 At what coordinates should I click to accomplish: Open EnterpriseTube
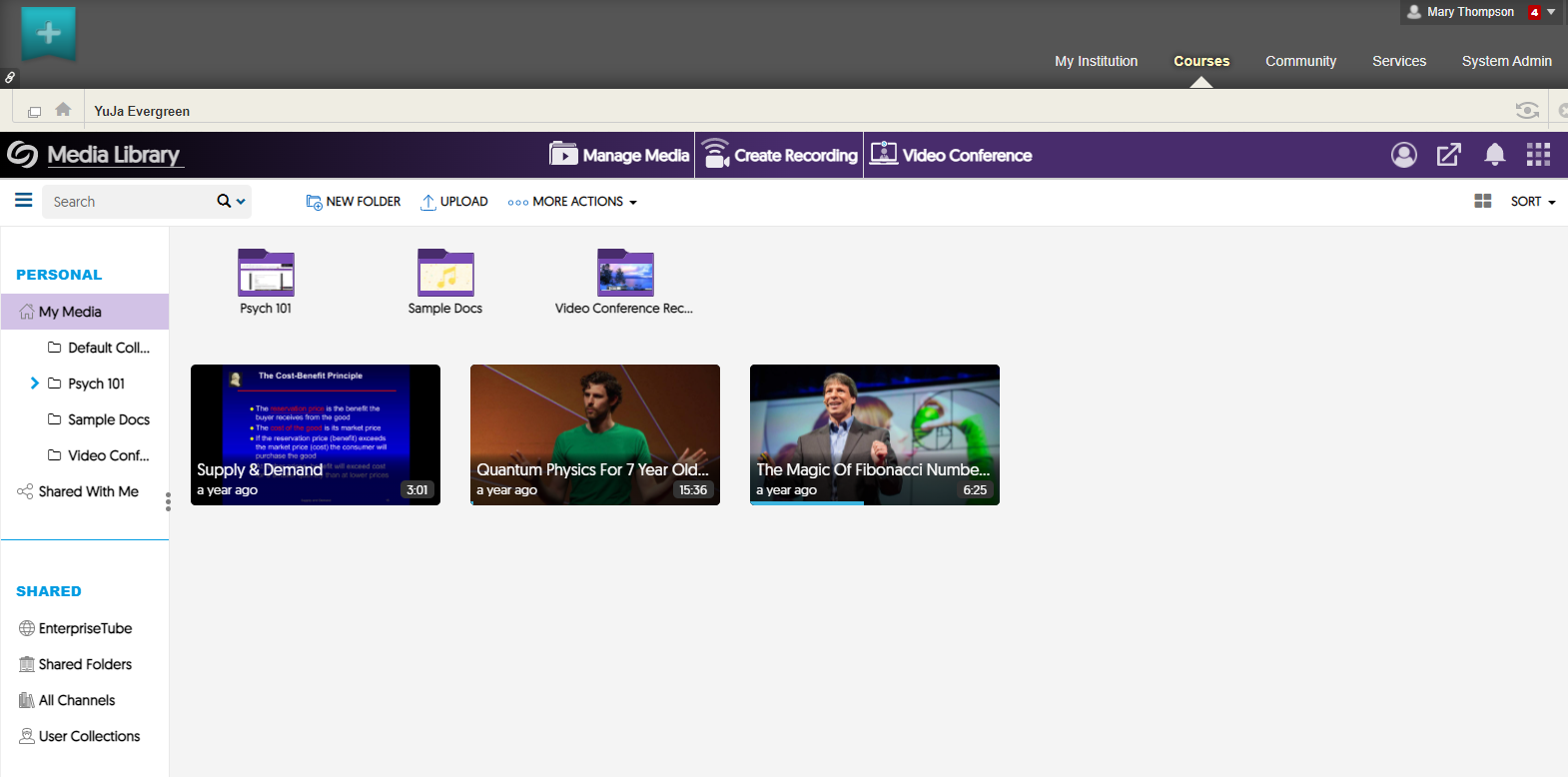pyautogui.click(x=76, y=628)
